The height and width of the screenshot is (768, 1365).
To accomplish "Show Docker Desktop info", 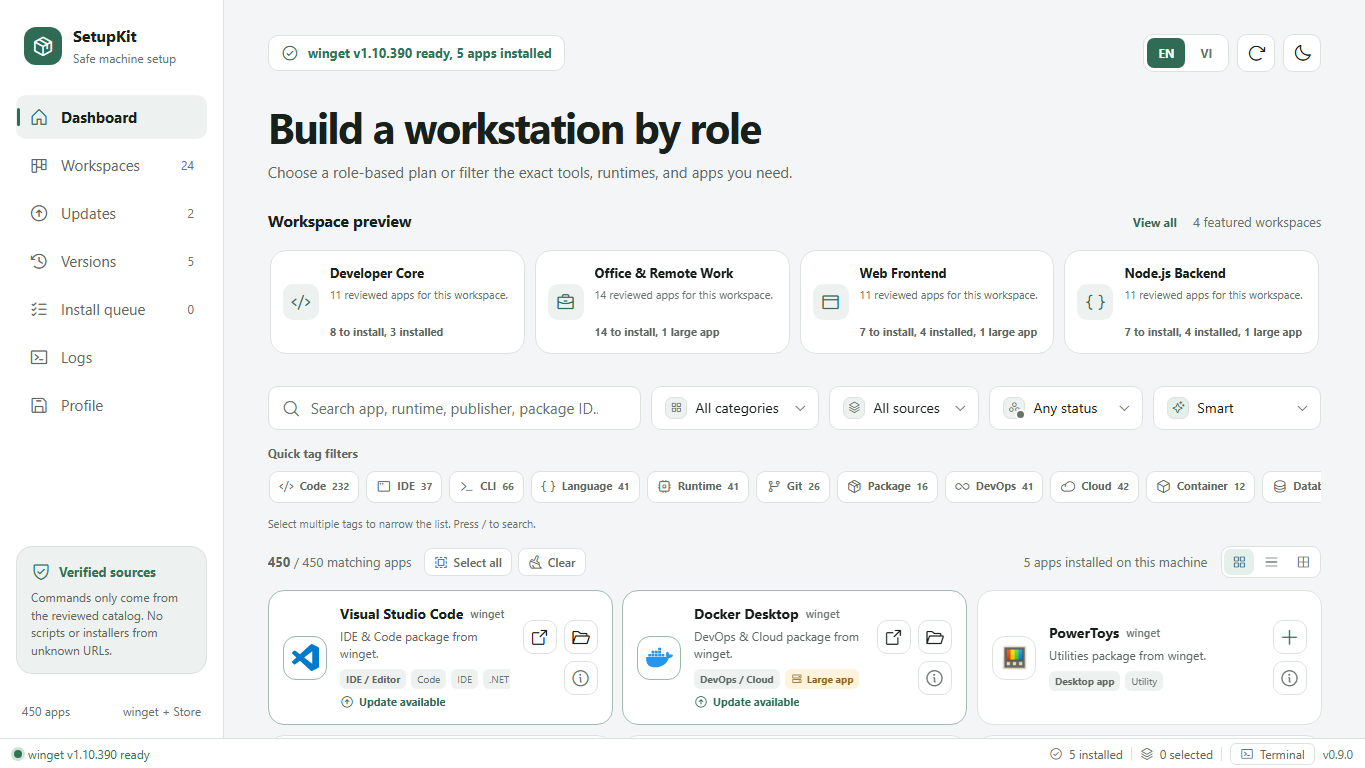I will click(x=934, y=678).
